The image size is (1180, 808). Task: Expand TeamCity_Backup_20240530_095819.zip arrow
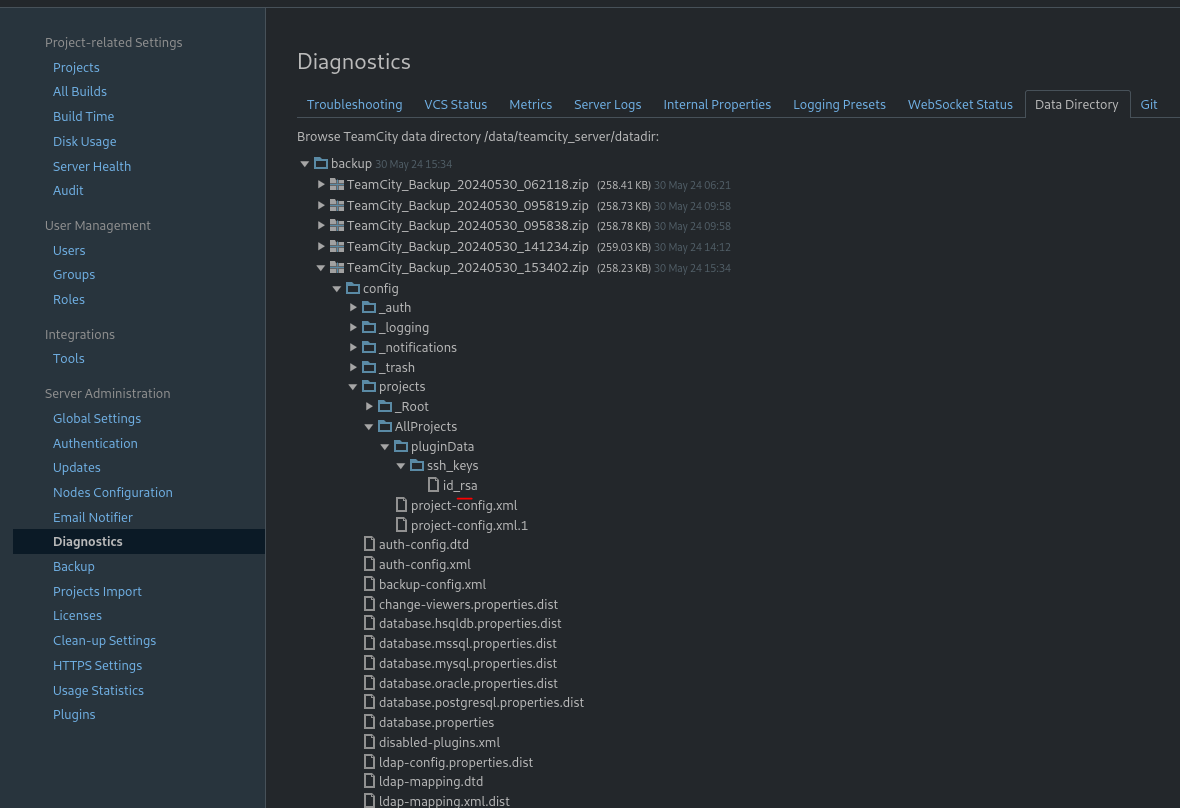coord(321,205)
